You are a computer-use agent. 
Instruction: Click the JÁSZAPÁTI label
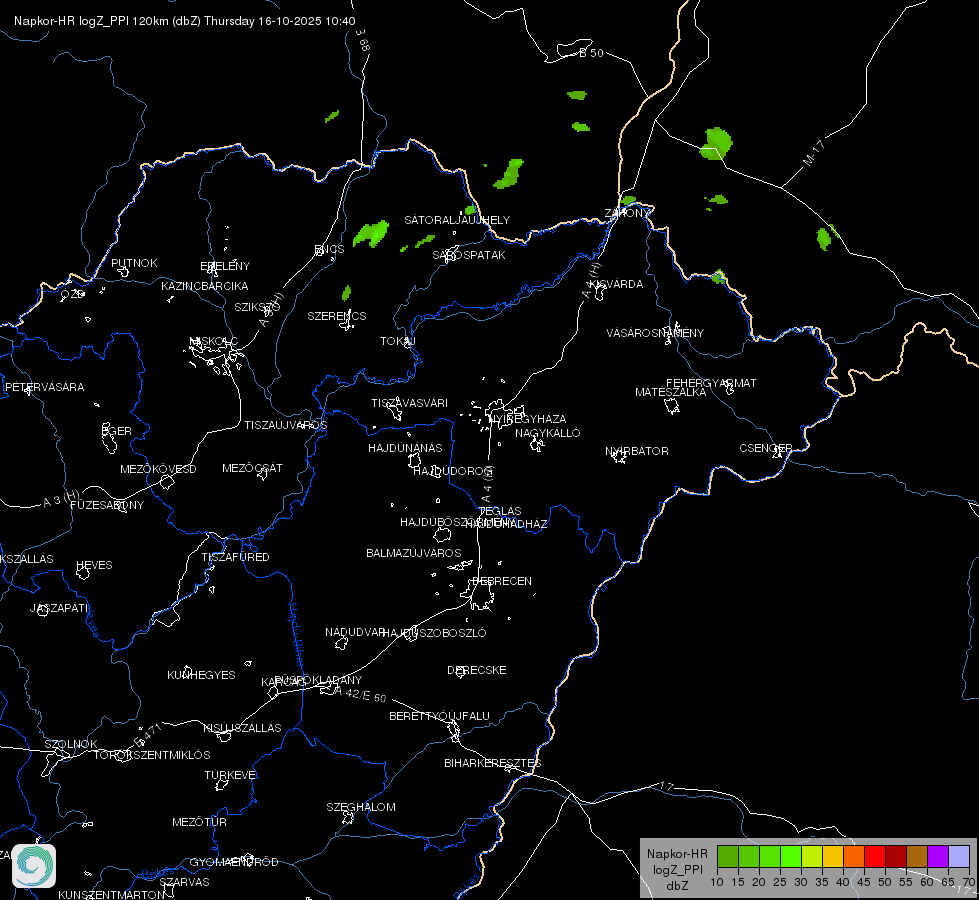tap(59, 608)
